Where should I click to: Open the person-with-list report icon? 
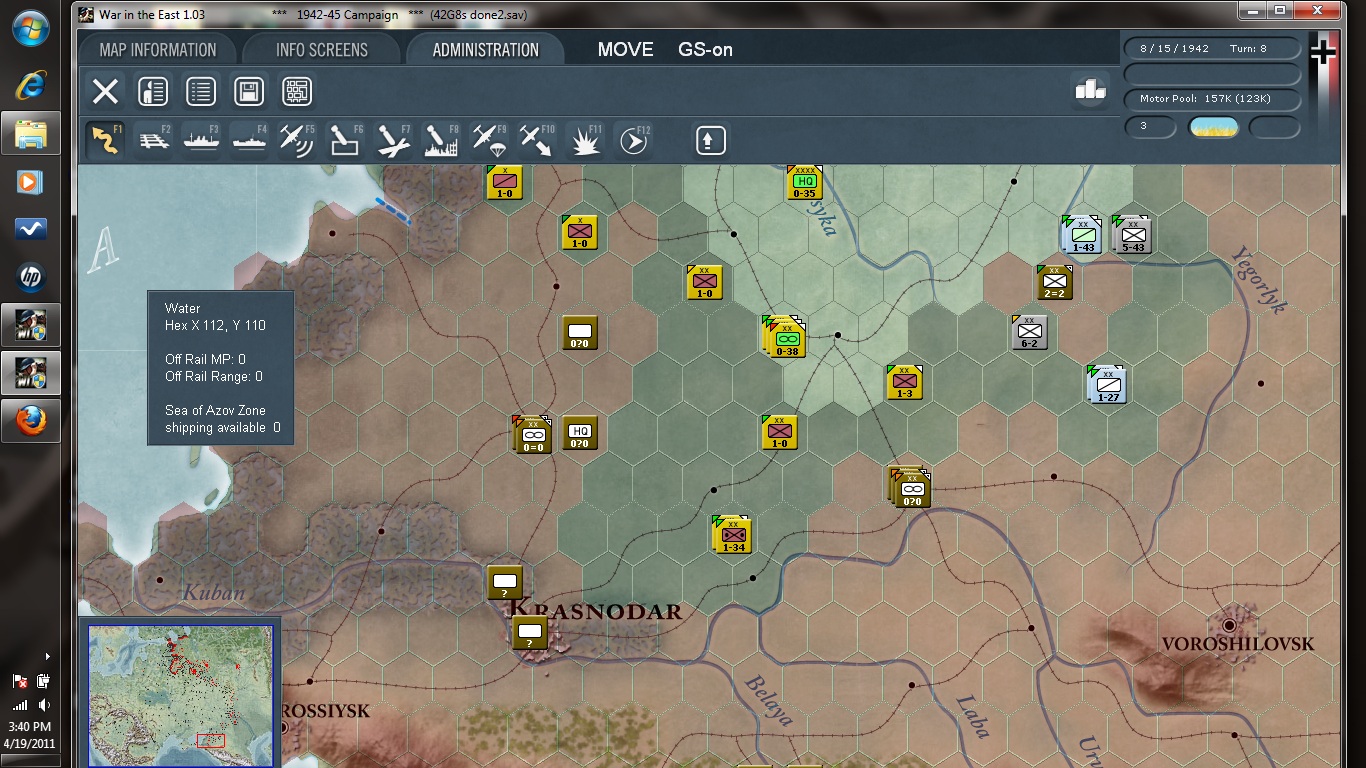pyautogui.click(x=152, y=92)
